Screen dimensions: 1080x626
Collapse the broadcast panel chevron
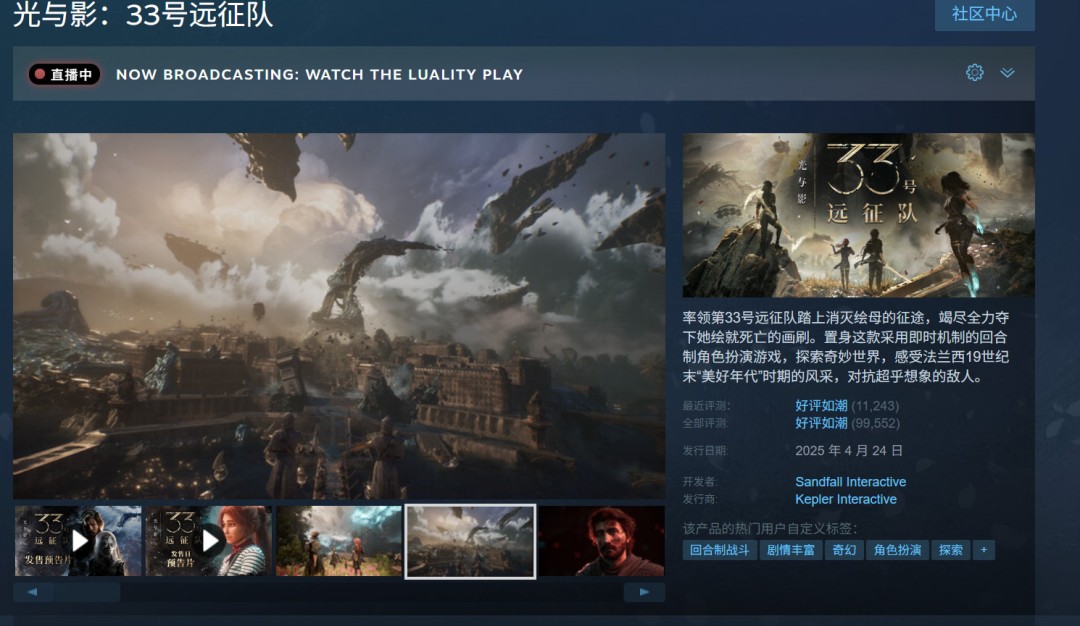1007,73
